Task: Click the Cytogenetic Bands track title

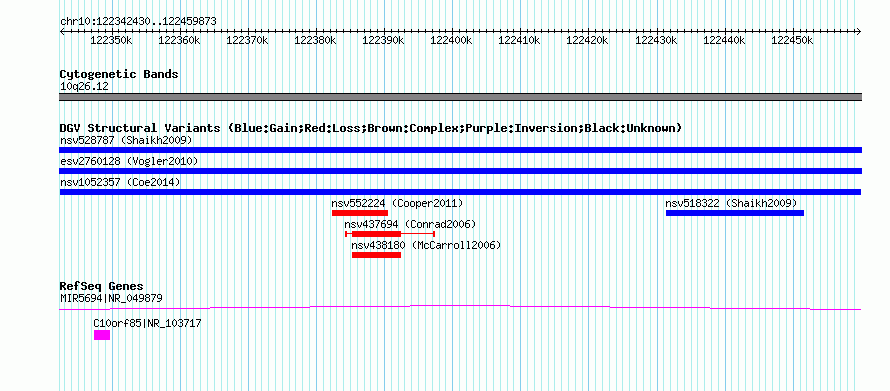Action: (119, 74)
